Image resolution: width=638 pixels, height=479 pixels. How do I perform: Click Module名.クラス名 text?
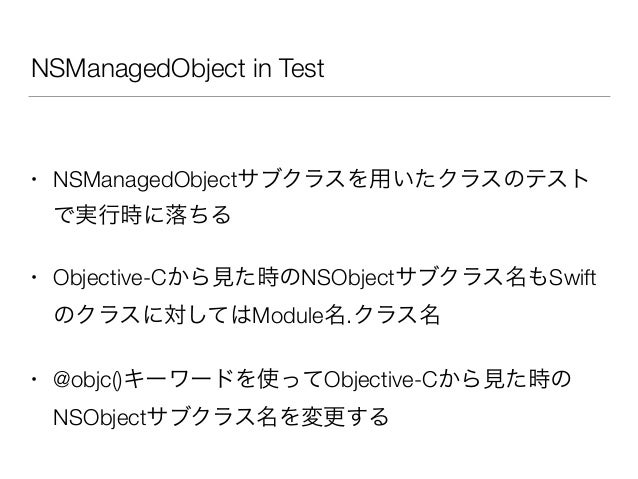346,315
